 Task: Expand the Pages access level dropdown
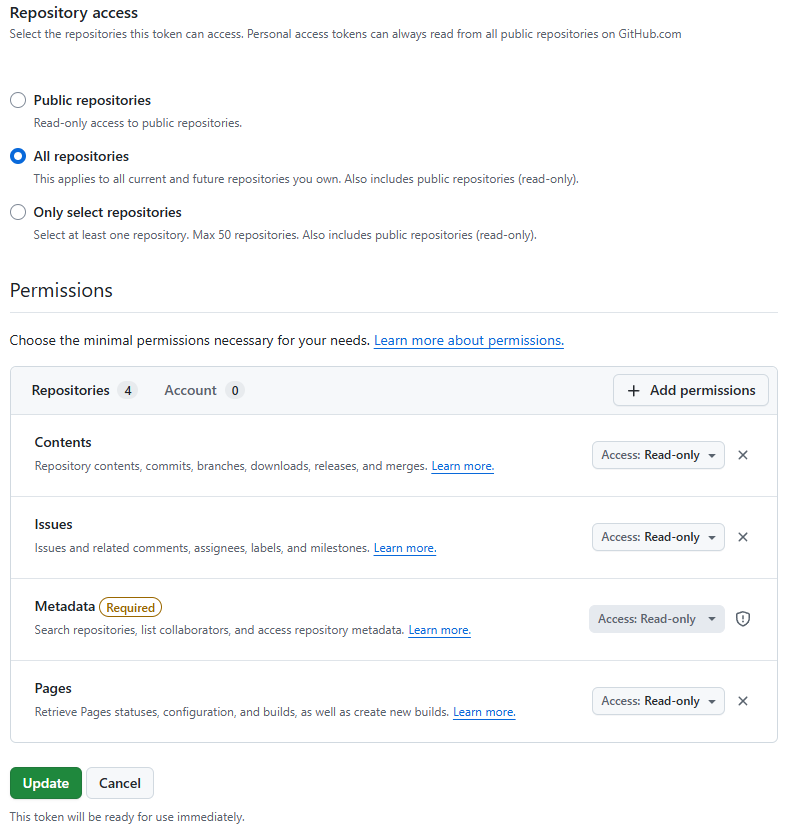(658, 701)
